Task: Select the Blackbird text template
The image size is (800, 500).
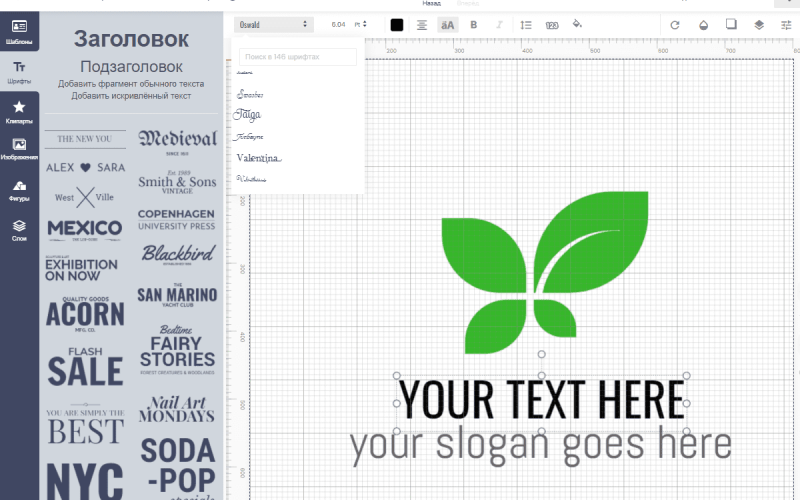Action: (178, 254)
